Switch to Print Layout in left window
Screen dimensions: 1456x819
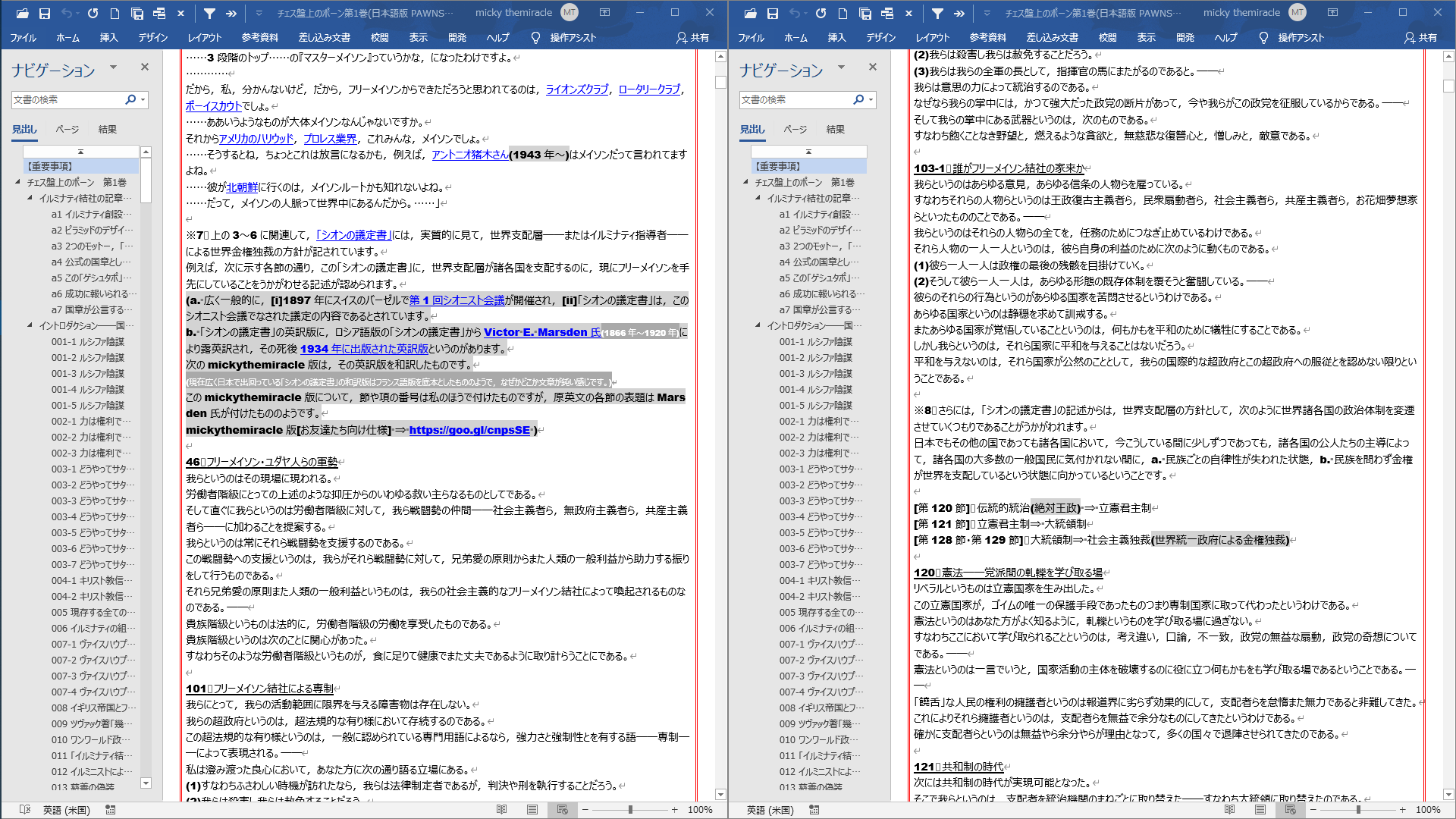[x=532, y=810]
